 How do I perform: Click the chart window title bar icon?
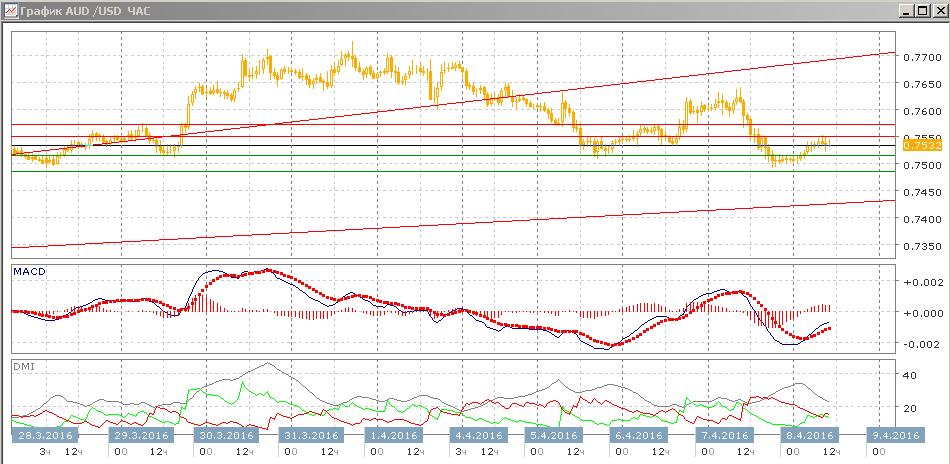[10, 10]
